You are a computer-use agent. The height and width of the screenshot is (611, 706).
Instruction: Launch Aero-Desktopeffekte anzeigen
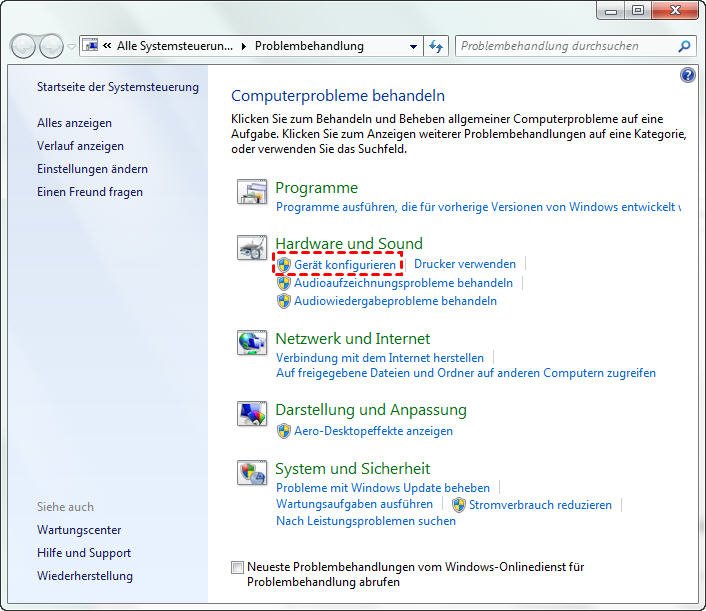[373, 431]
